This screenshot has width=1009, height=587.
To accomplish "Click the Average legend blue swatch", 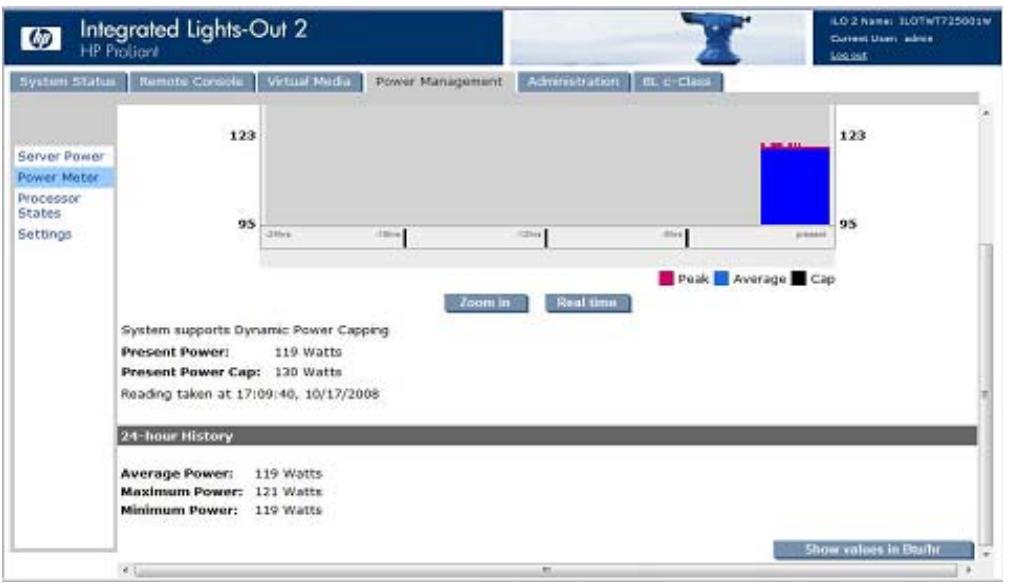I will [x=722, y=279].
